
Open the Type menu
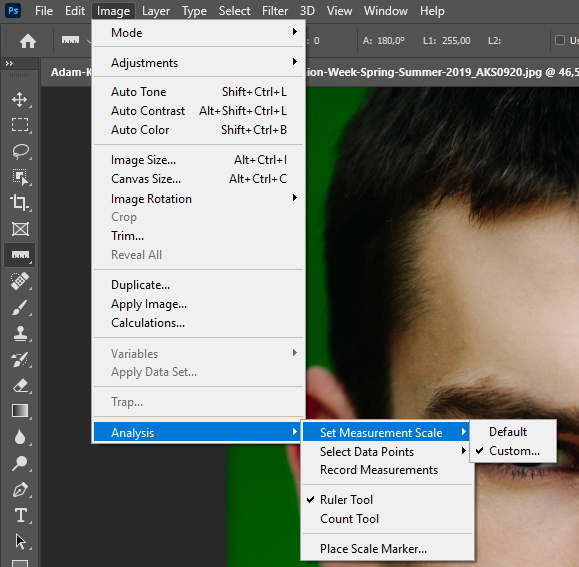click(194, 11)
